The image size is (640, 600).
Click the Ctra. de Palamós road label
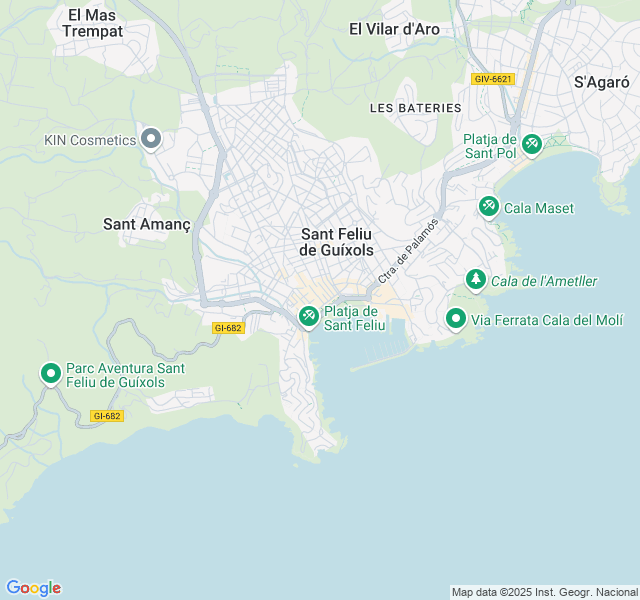(408, 251)
